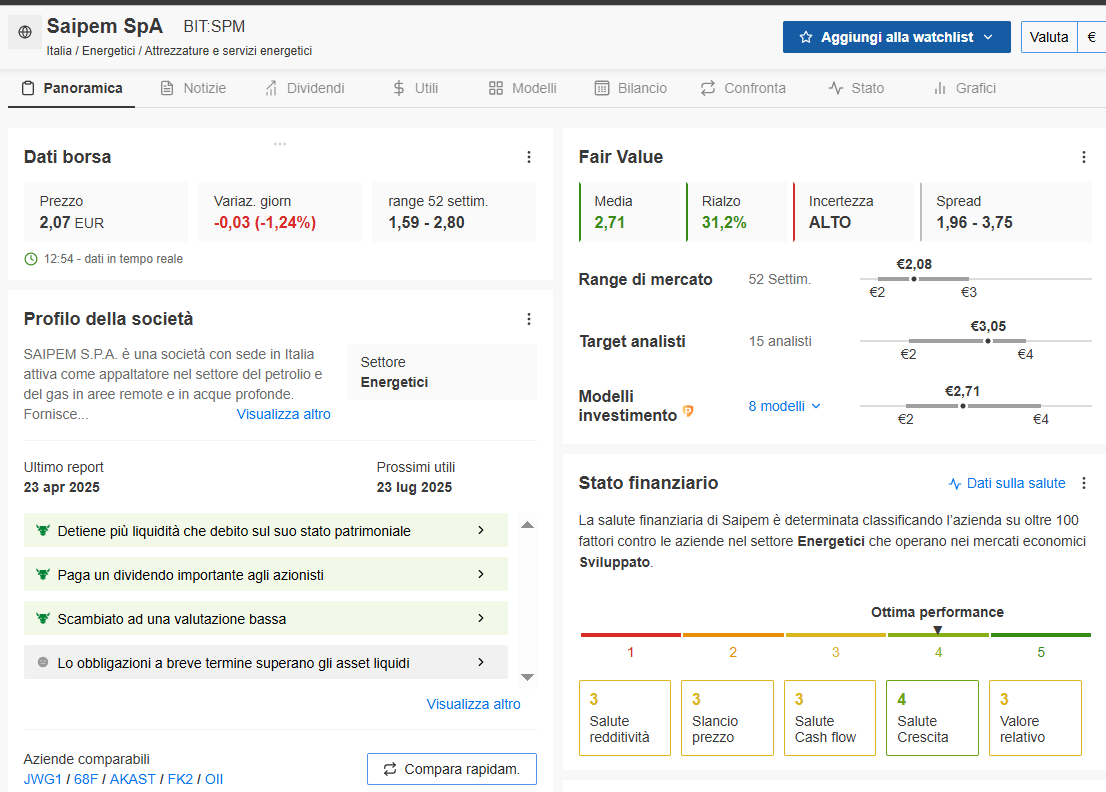This screenshot has width=1106, height=792.
Task: Expand 'Detiene più liquidità che debito' insight
Action: point(481,530)
